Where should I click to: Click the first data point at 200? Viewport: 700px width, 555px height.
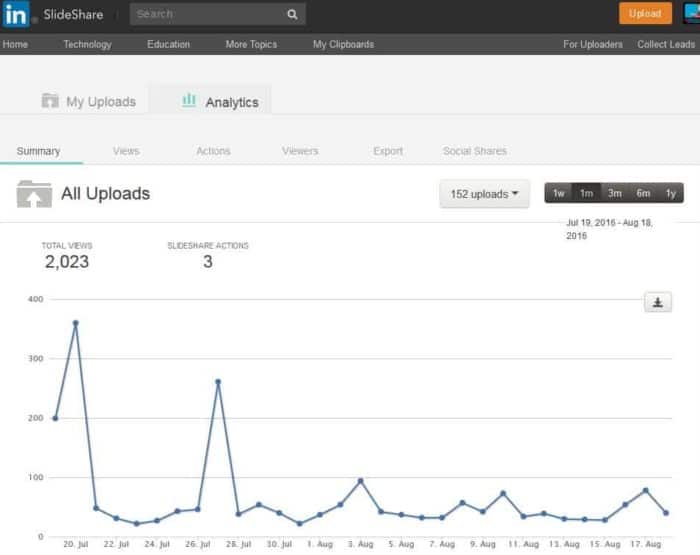55,418
